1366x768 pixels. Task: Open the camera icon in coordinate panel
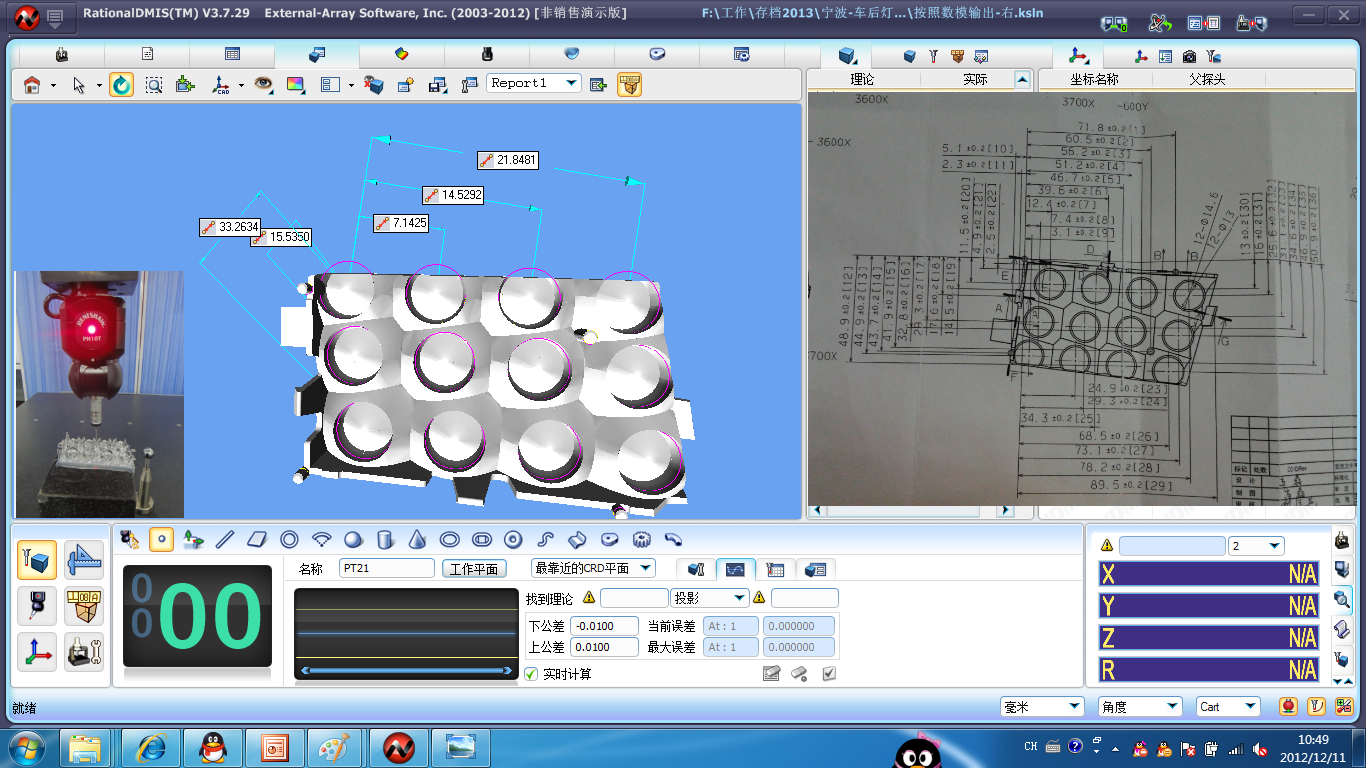pos(1189,56)
